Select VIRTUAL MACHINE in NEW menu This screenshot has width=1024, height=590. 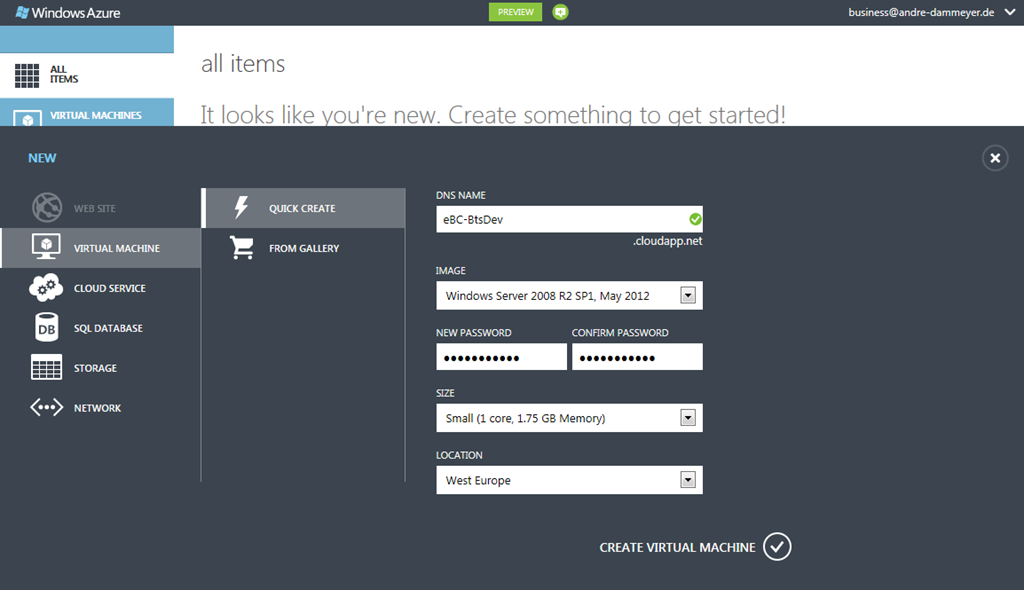[117, 248]
